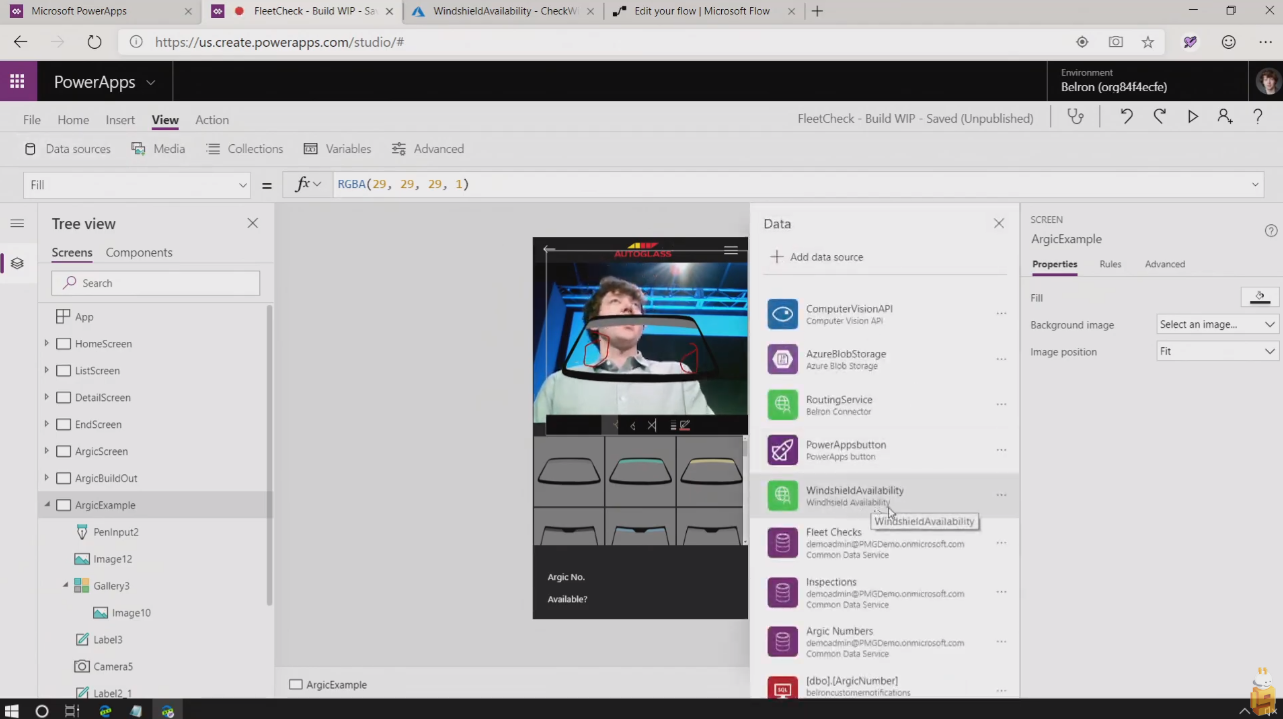Toggle the hamburger menu in left rail

(17, 223)
